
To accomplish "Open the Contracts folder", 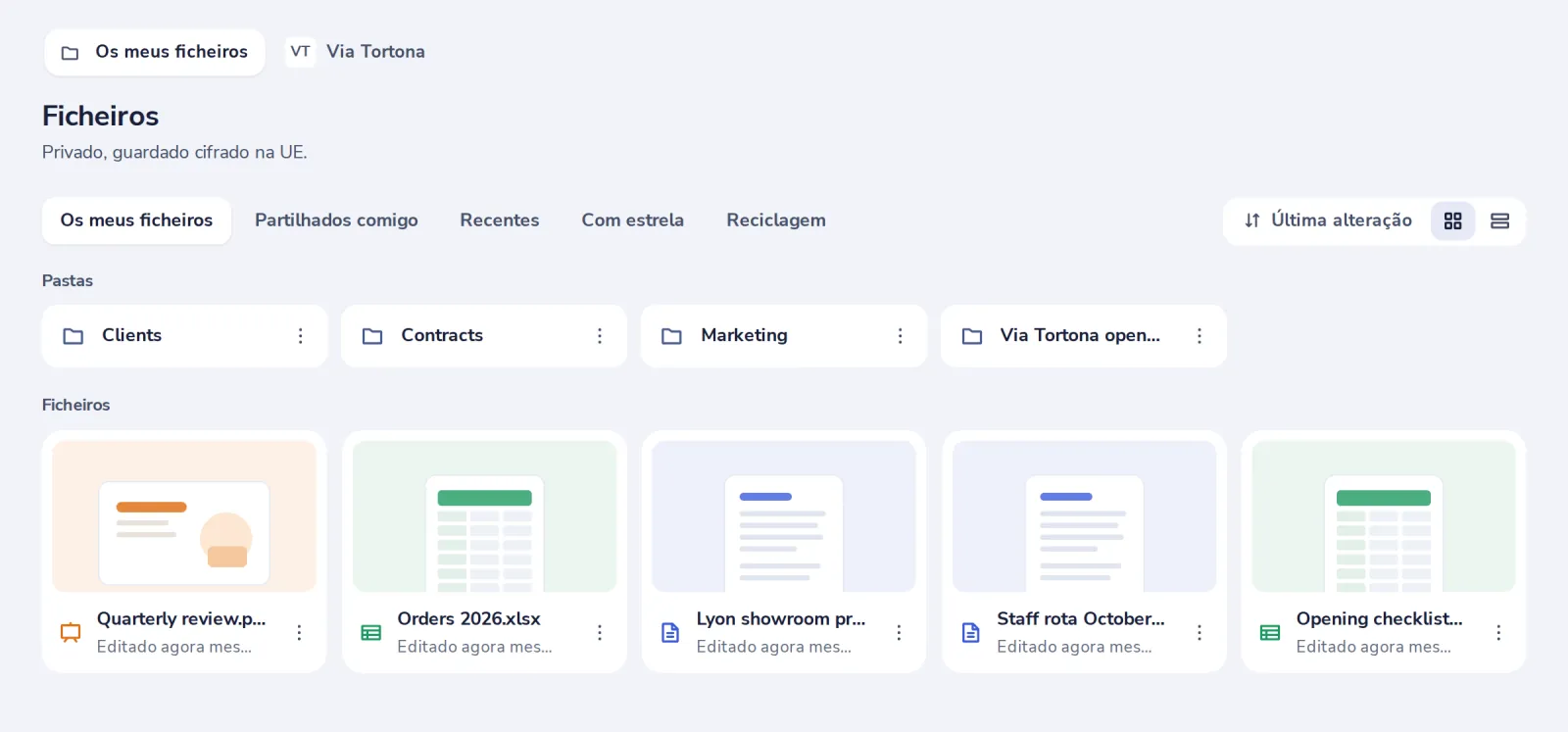I will (484, 336).
